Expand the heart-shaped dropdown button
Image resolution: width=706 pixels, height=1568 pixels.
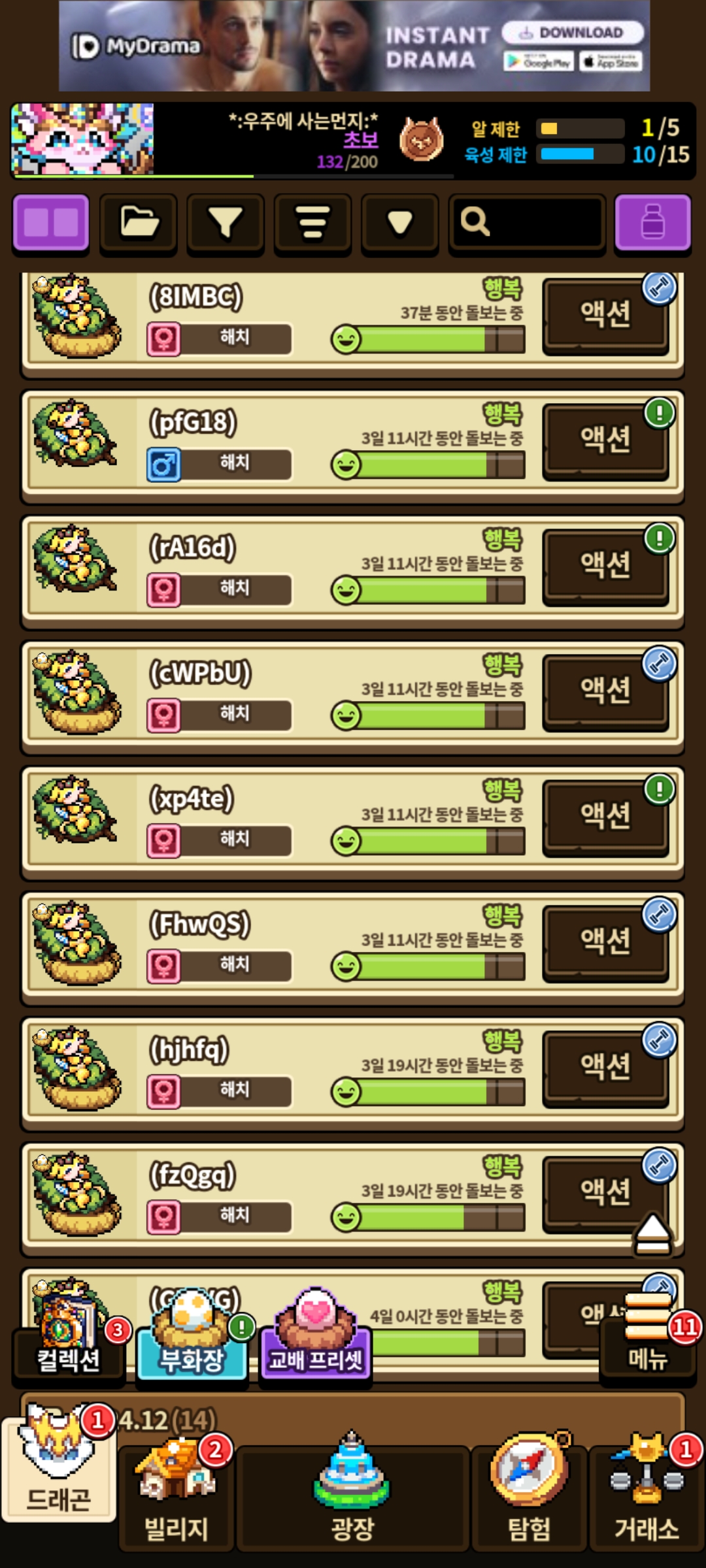(x=400, y=222)
